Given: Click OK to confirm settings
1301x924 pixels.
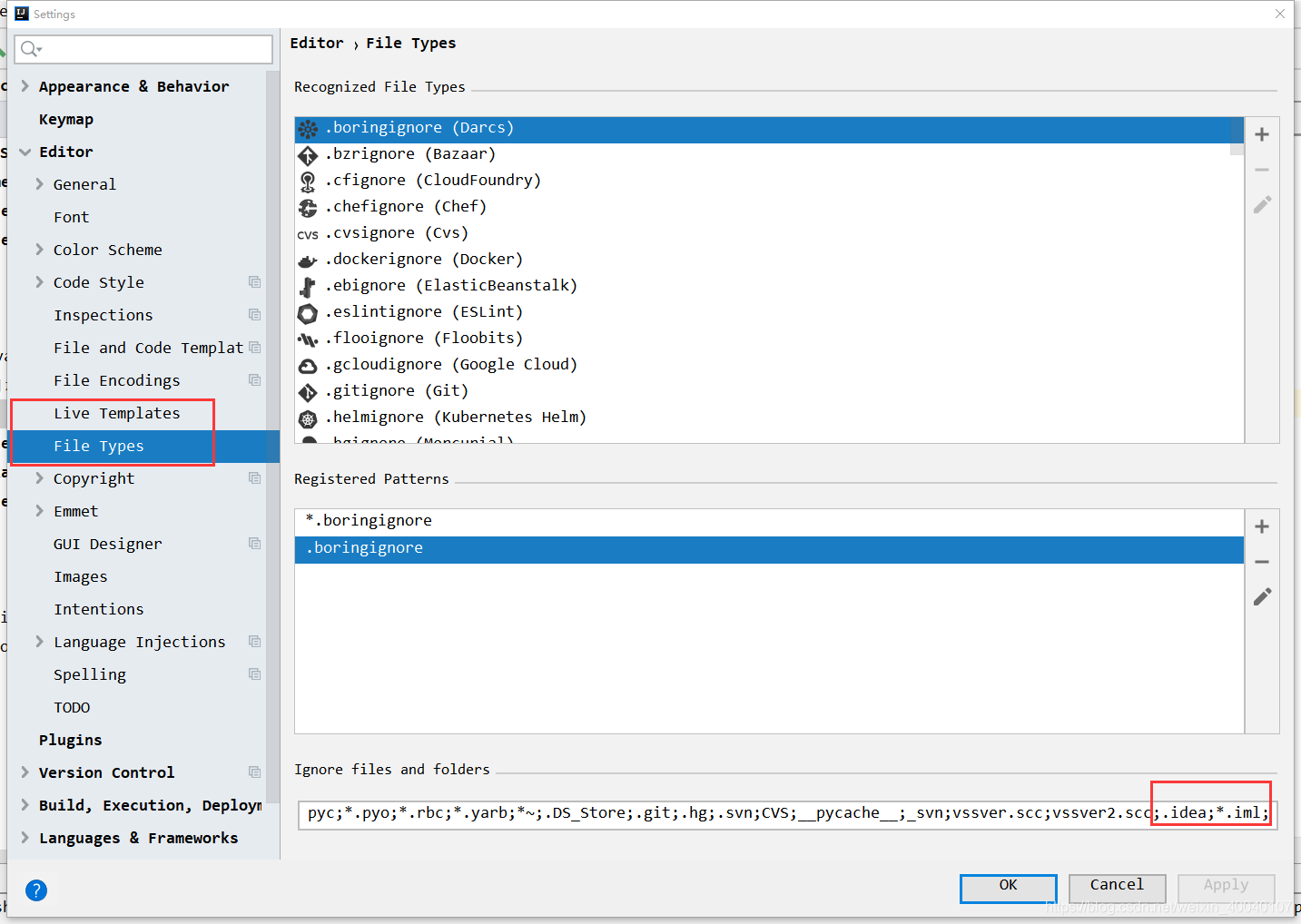Looking at the screenshot, I should pyautogui.click(x=1009, y=889).
